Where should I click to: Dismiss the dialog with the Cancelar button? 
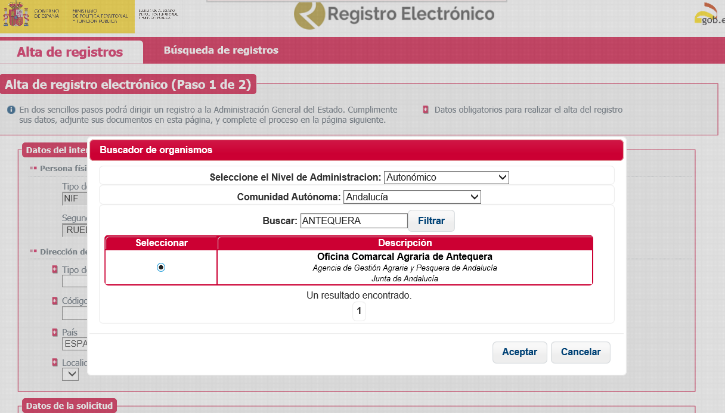click(x=580, y=352)
